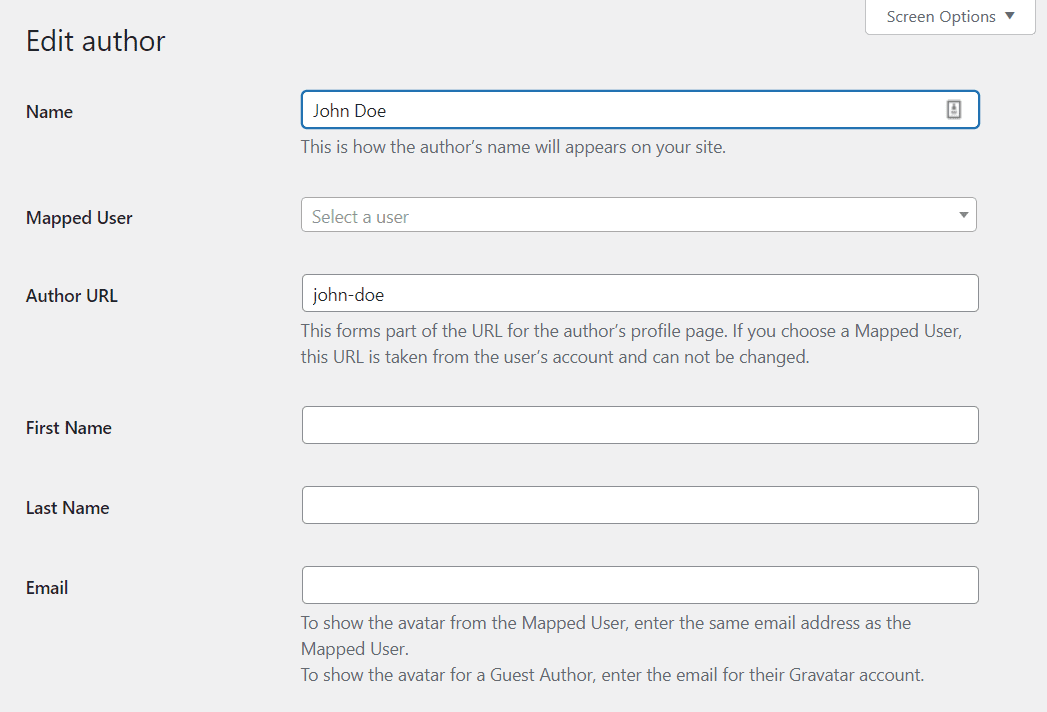Select the John Doe text in Name field
Image resolution: width=1047 pixels, height=712 pixels.
pos(344,109)
